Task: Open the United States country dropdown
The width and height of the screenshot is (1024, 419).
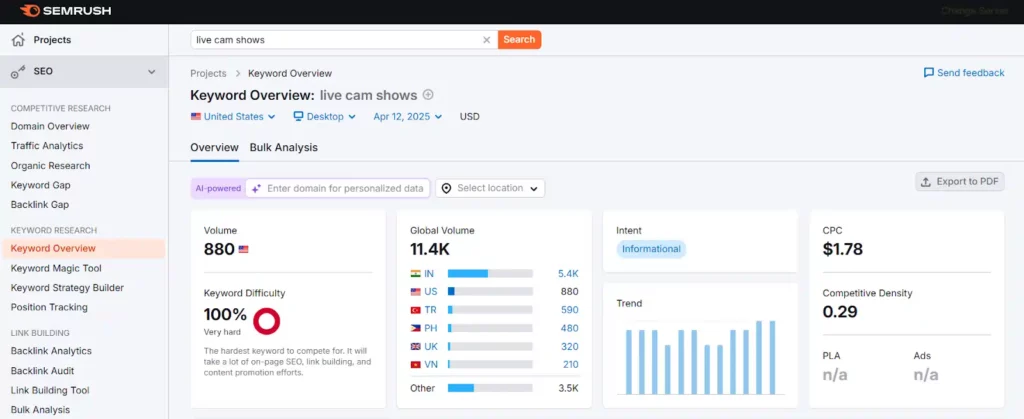Action: click(233, 116)
